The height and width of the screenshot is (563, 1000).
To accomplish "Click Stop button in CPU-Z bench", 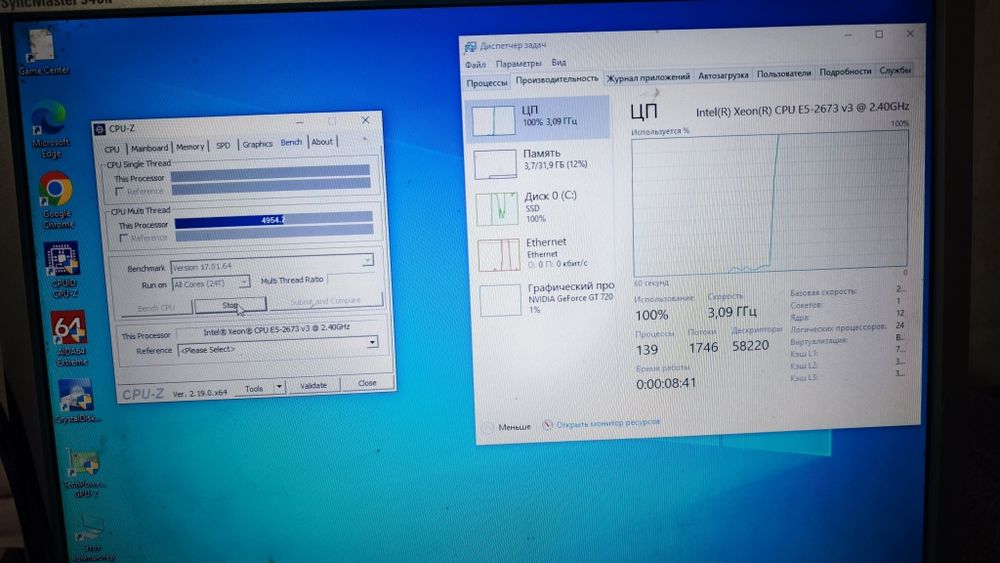I will click(x=230, y=305).
